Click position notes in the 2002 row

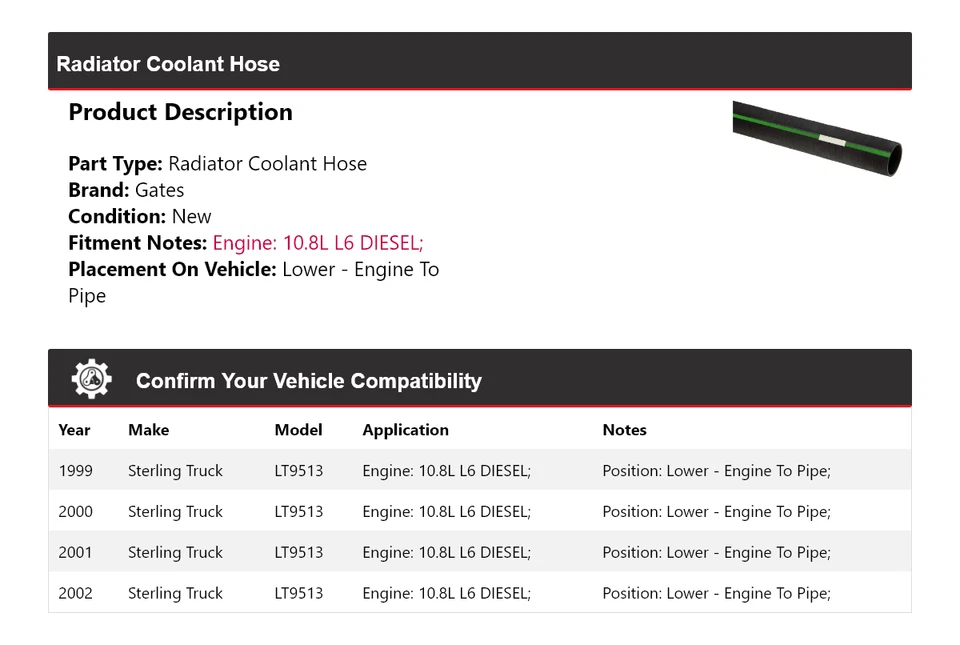(x=716, y=593)
